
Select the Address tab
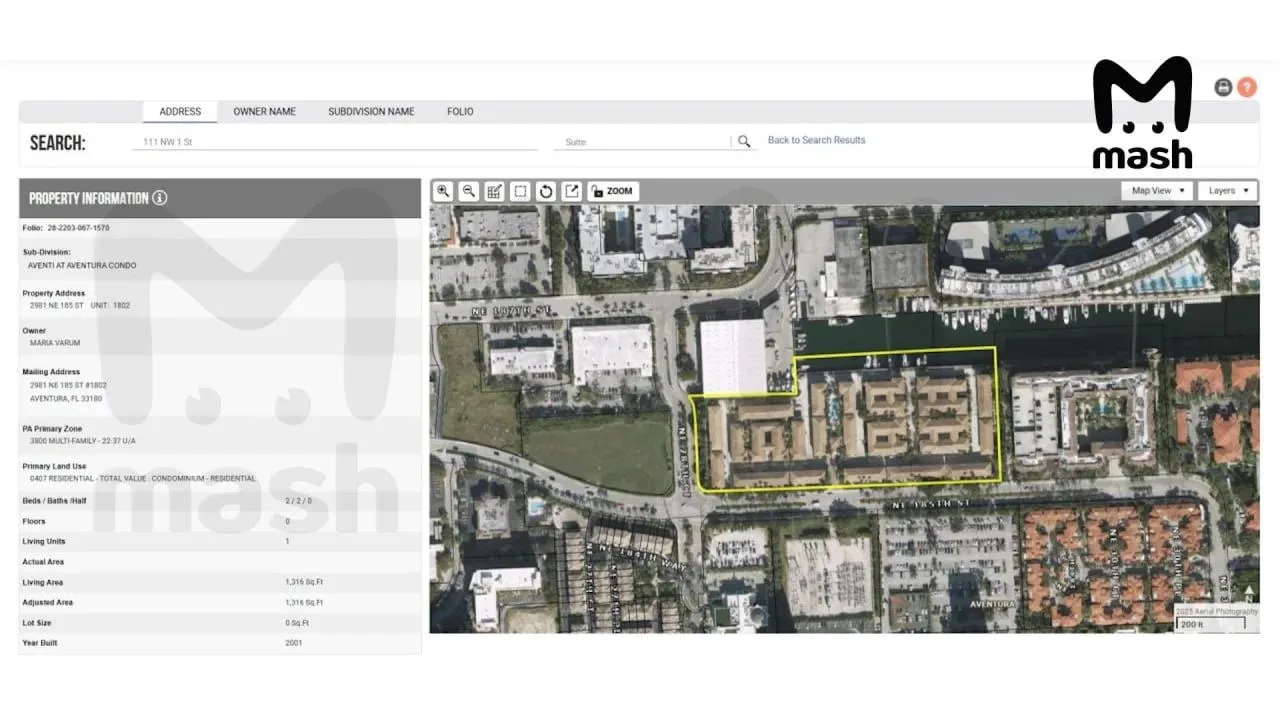pos(180,112)
